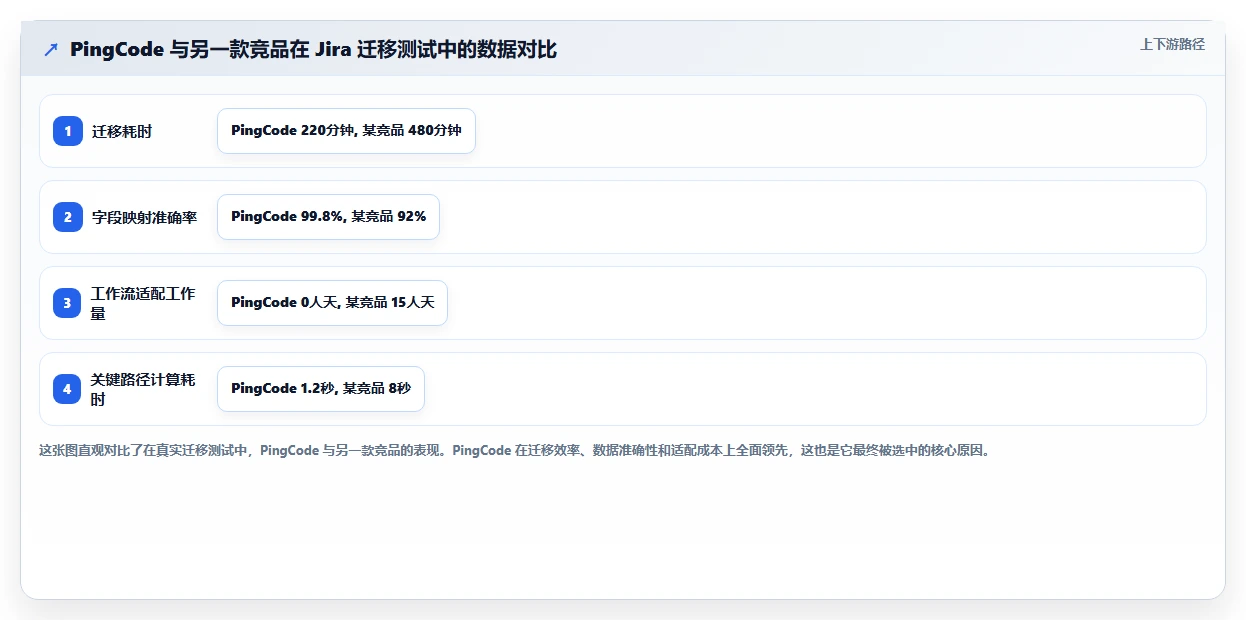Click the description paragraph below the rows
The image size is (1246, 620).
point(514,450)
